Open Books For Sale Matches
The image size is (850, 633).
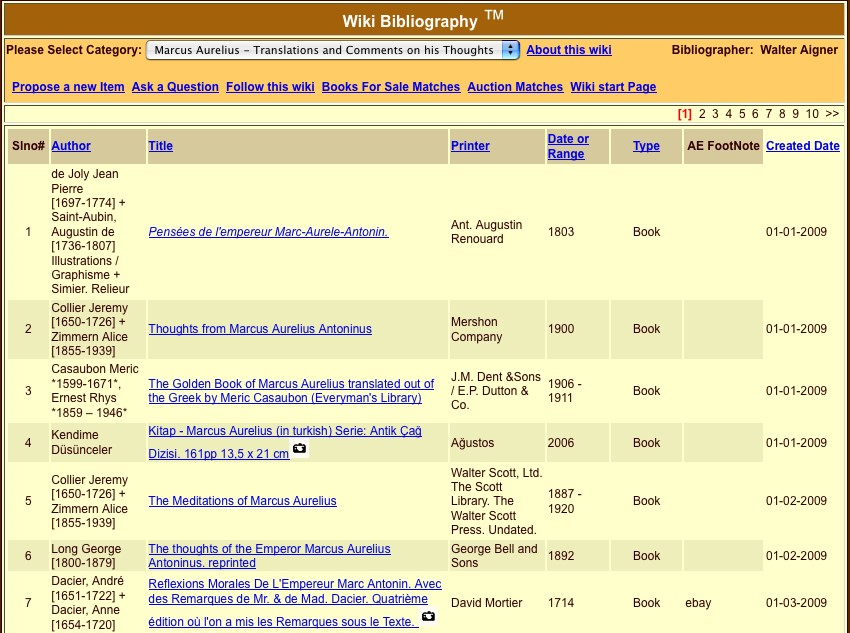(x=391, y=87)
